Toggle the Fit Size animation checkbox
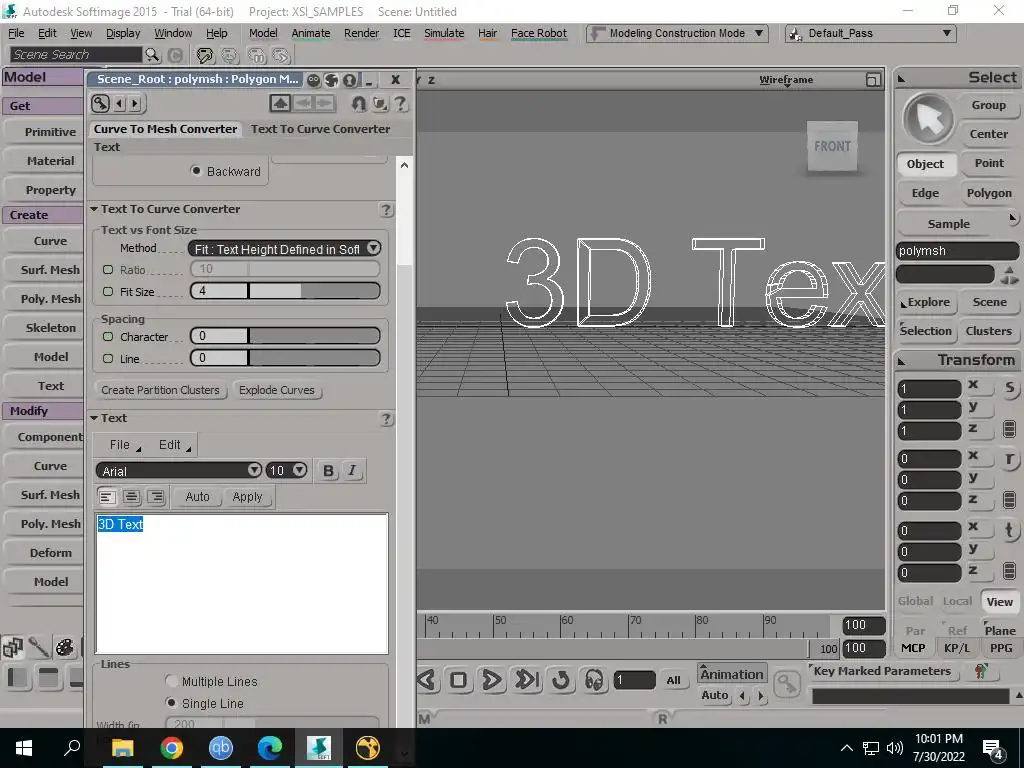The width and height of the screenshot is (1024, 768). point(108,292)
